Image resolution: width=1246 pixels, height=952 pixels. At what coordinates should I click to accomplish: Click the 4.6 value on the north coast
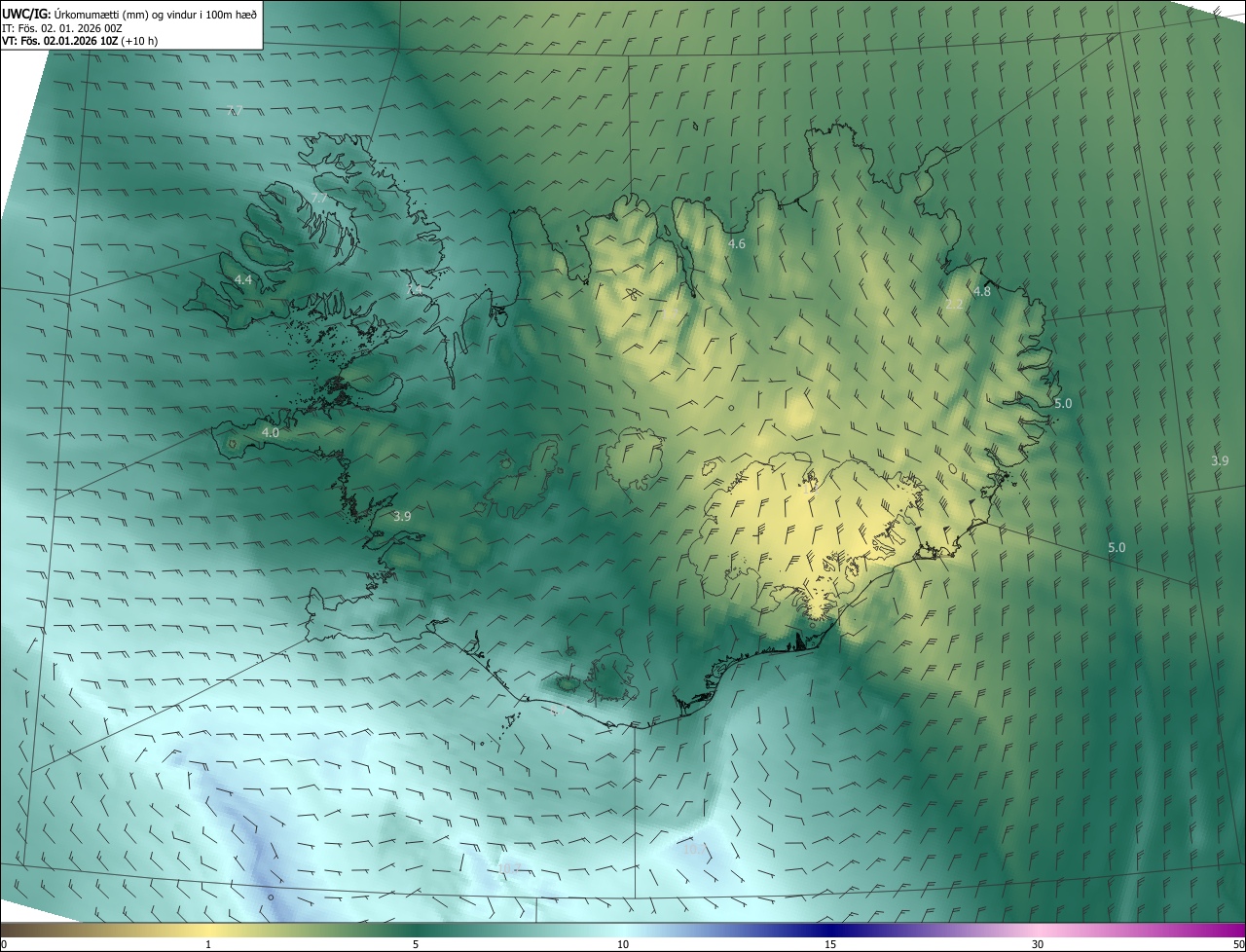pyautogui.click(x=737, y=243)
